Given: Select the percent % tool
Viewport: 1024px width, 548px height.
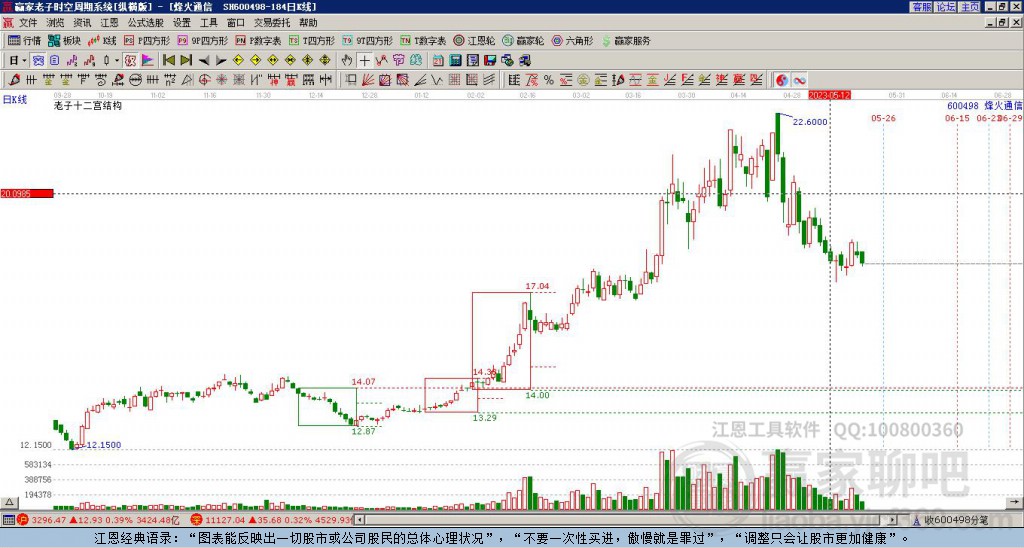Looking at the screenshot, I should [549, 80].
